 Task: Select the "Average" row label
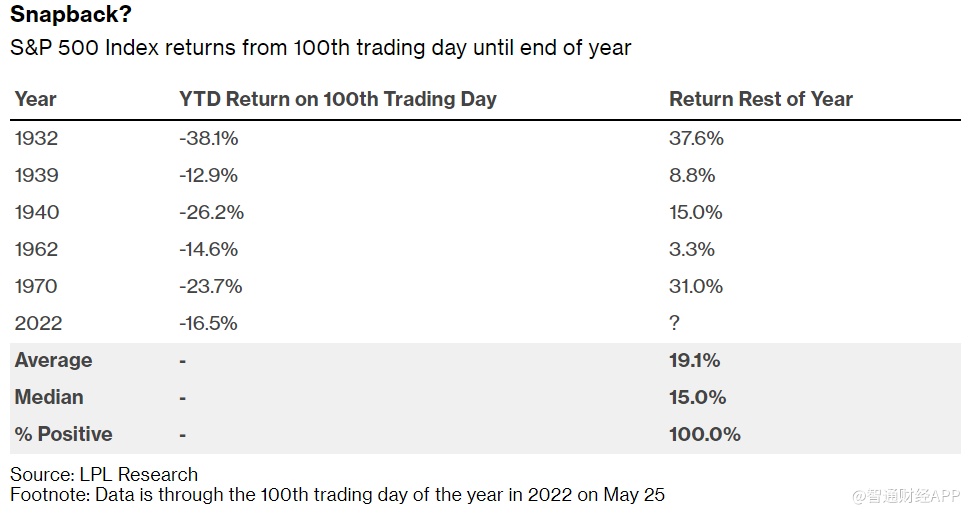click(x=53, y=360)
